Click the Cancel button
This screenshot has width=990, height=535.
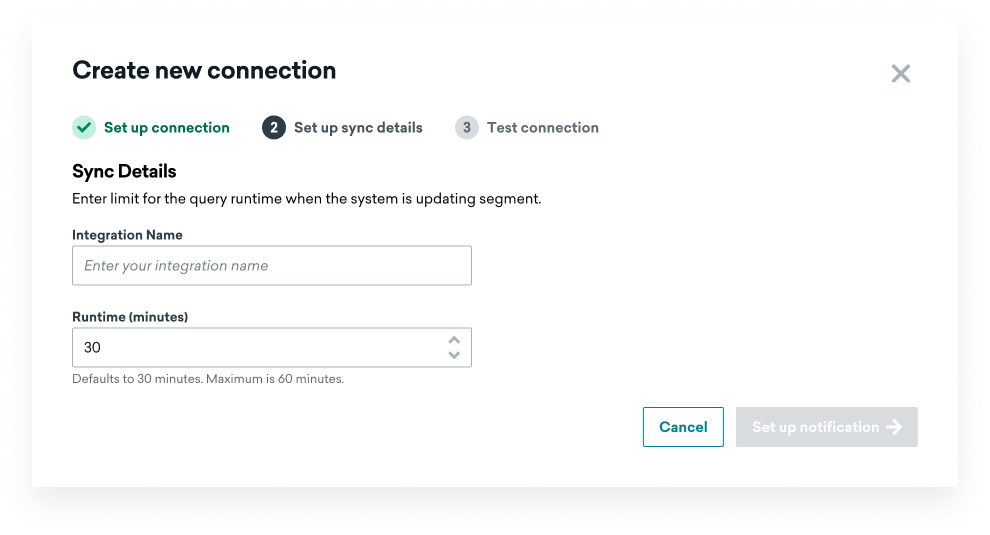(x=683, y=427)
